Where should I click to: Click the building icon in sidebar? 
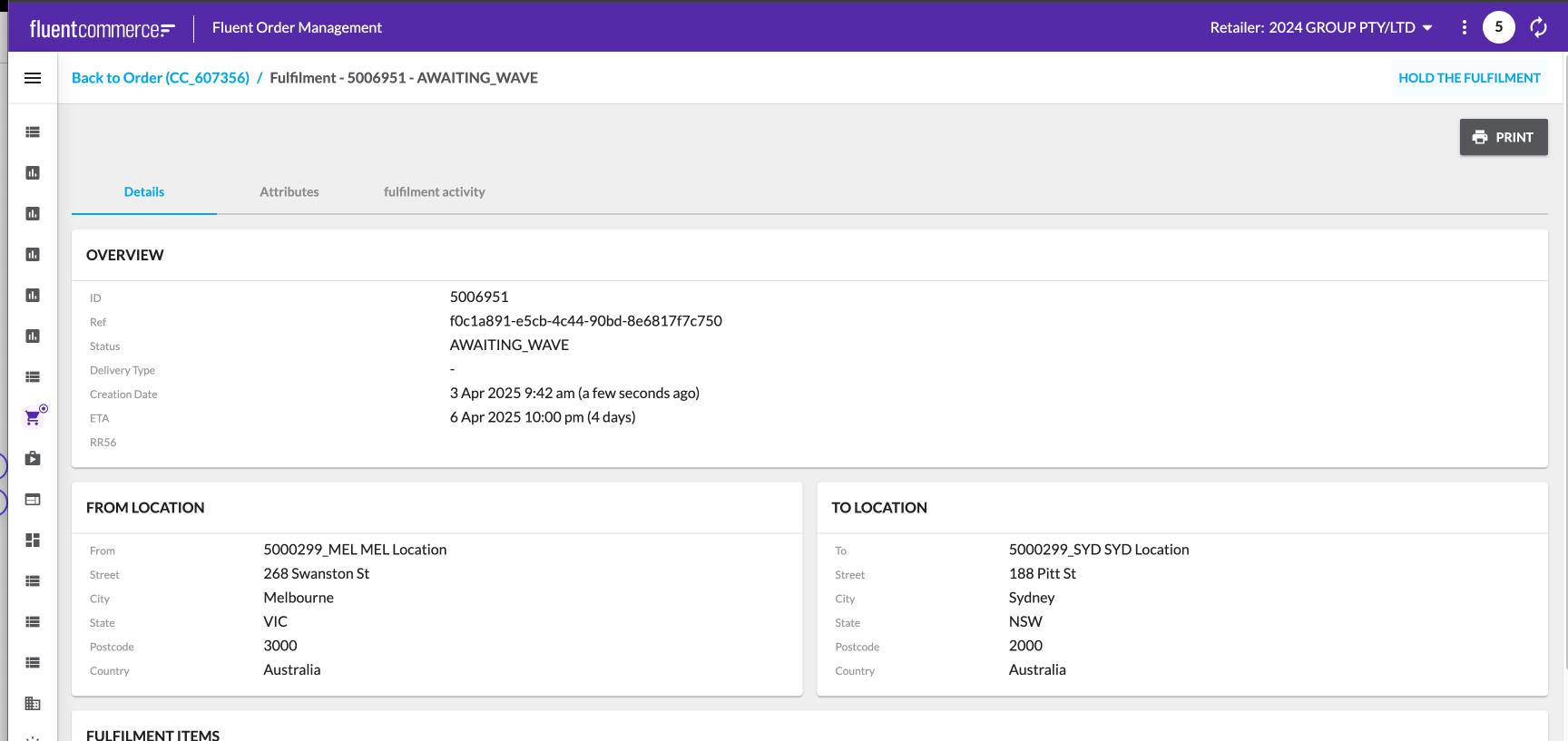click(33, 703)
